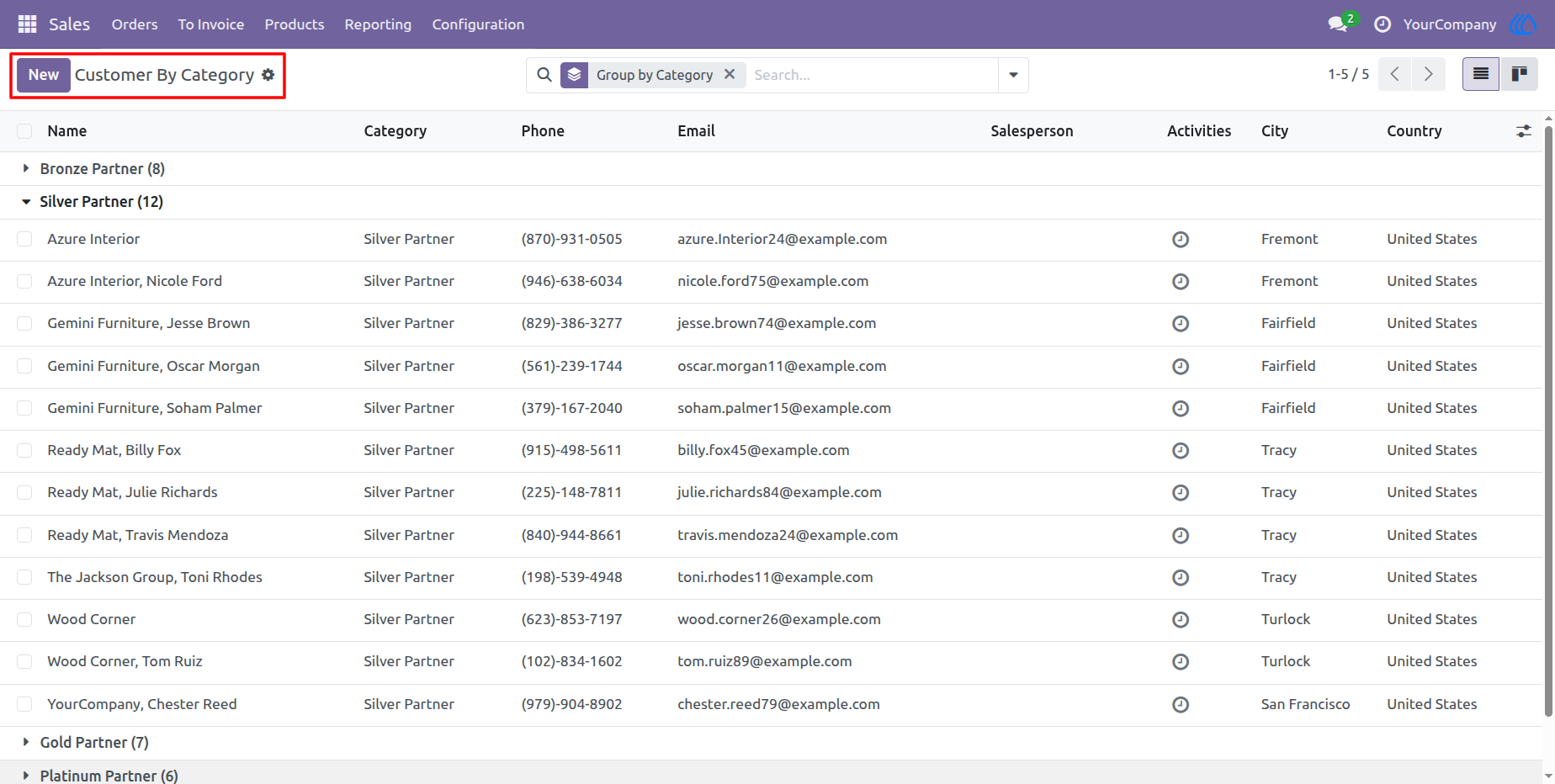Click the YourCompany company name
1555x784 pixels.
(x=1450, y=24)
